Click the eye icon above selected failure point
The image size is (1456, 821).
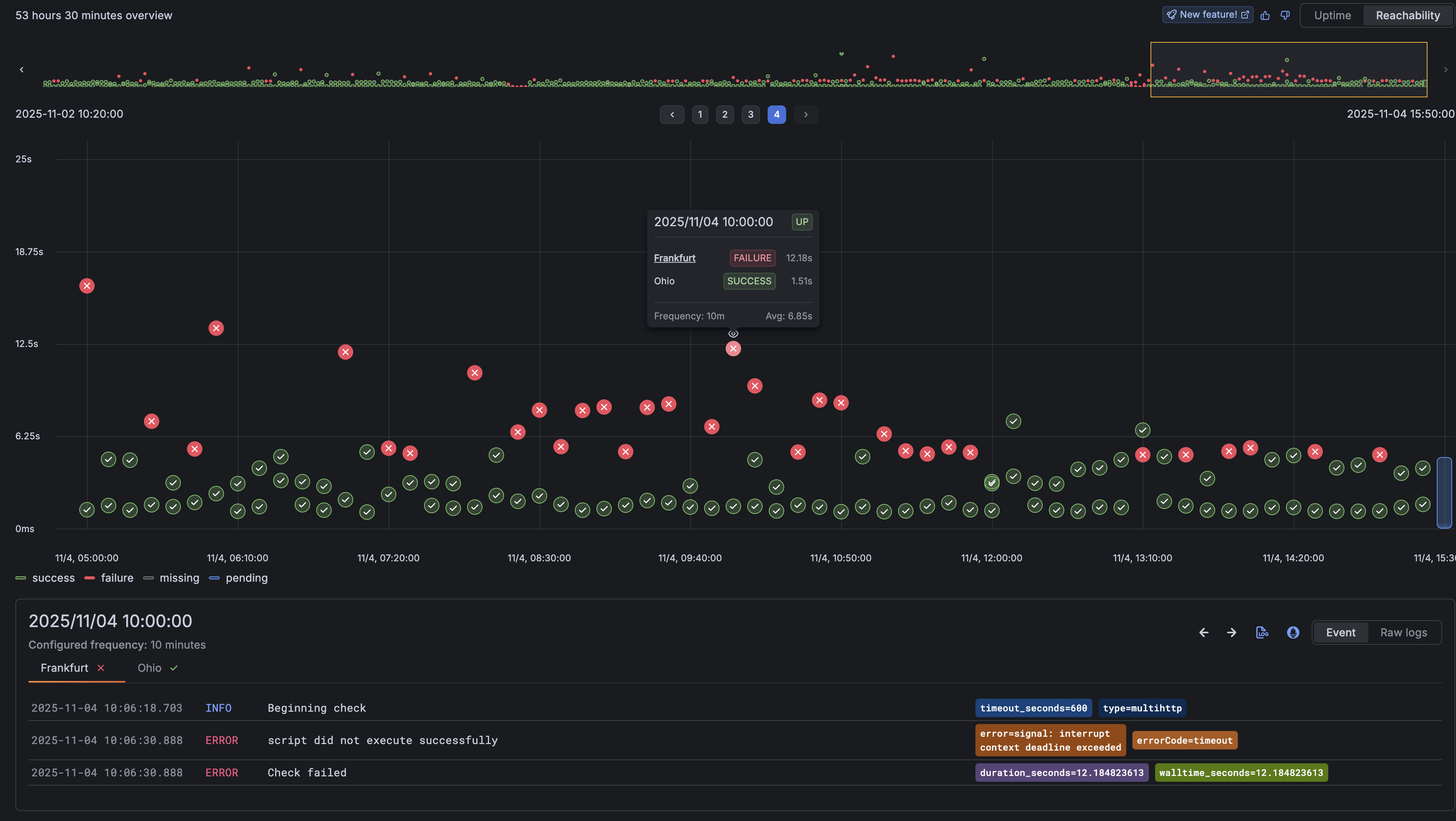coord(733,334)
